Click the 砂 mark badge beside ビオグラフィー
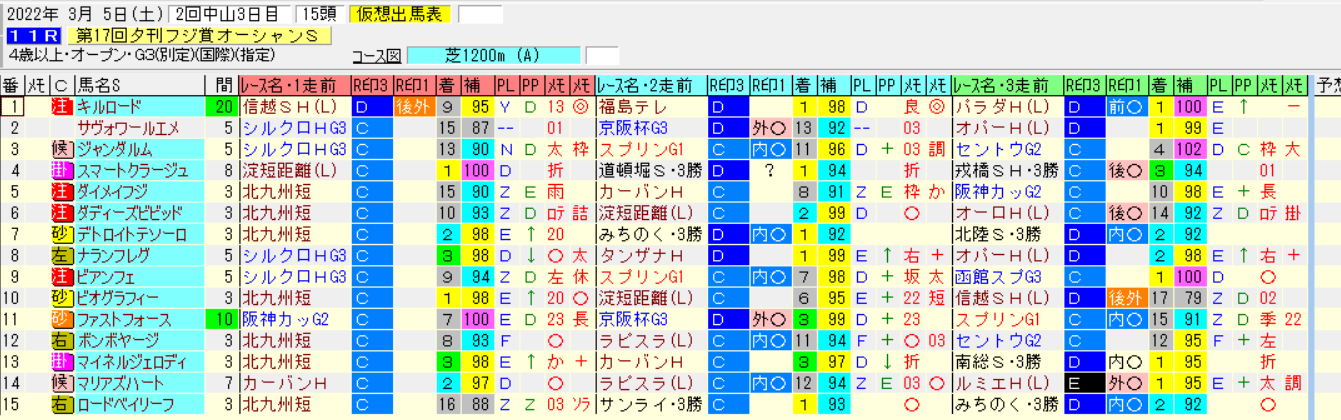Viewport: 1341px width, 420px height. point(60,298)
